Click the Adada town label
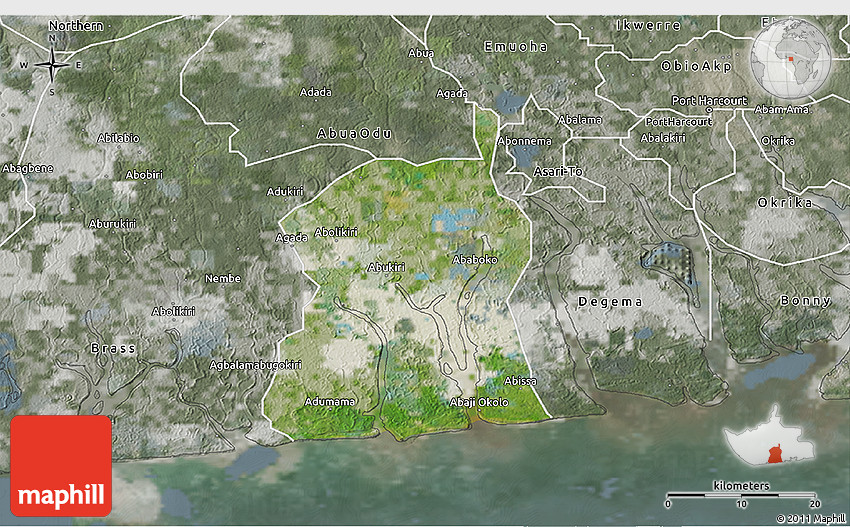This screenshot has height=527, width=850. pos(315,92)
